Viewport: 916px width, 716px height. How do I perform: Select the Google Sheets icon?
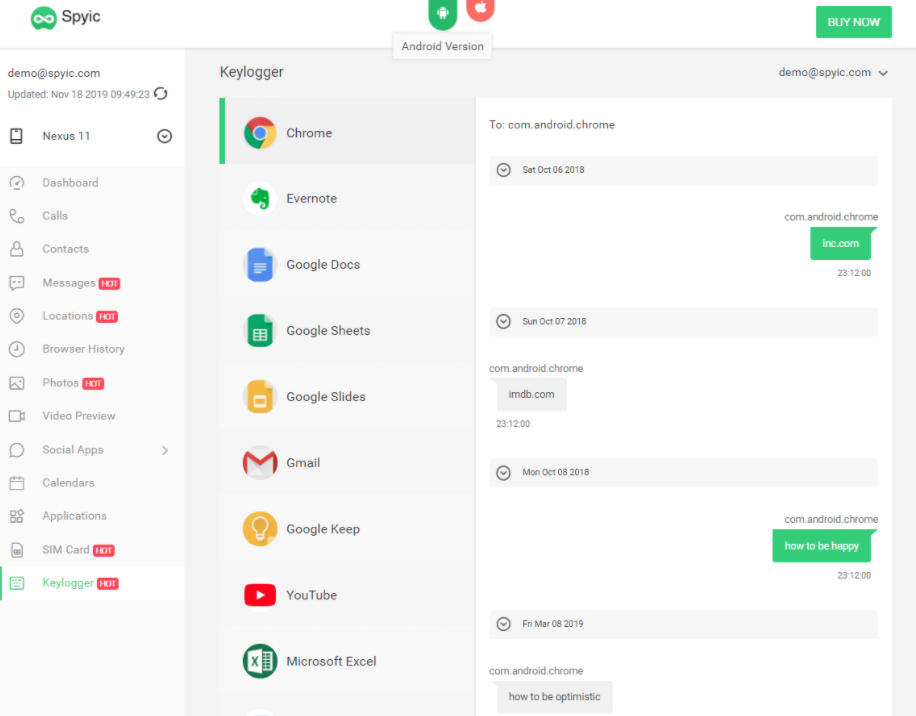tap(260, 331)
